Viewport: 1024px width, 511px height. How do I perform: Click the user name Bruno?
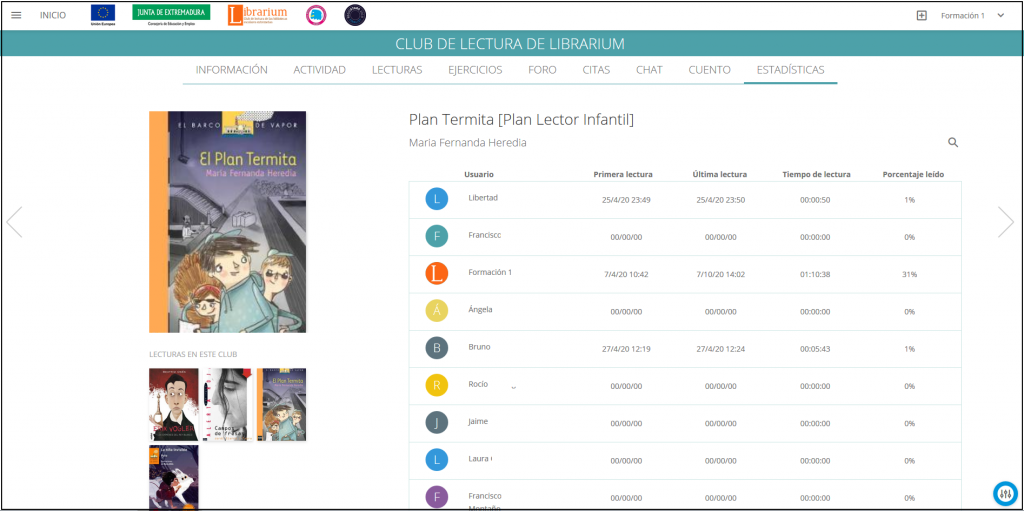[x=479, y=346]
